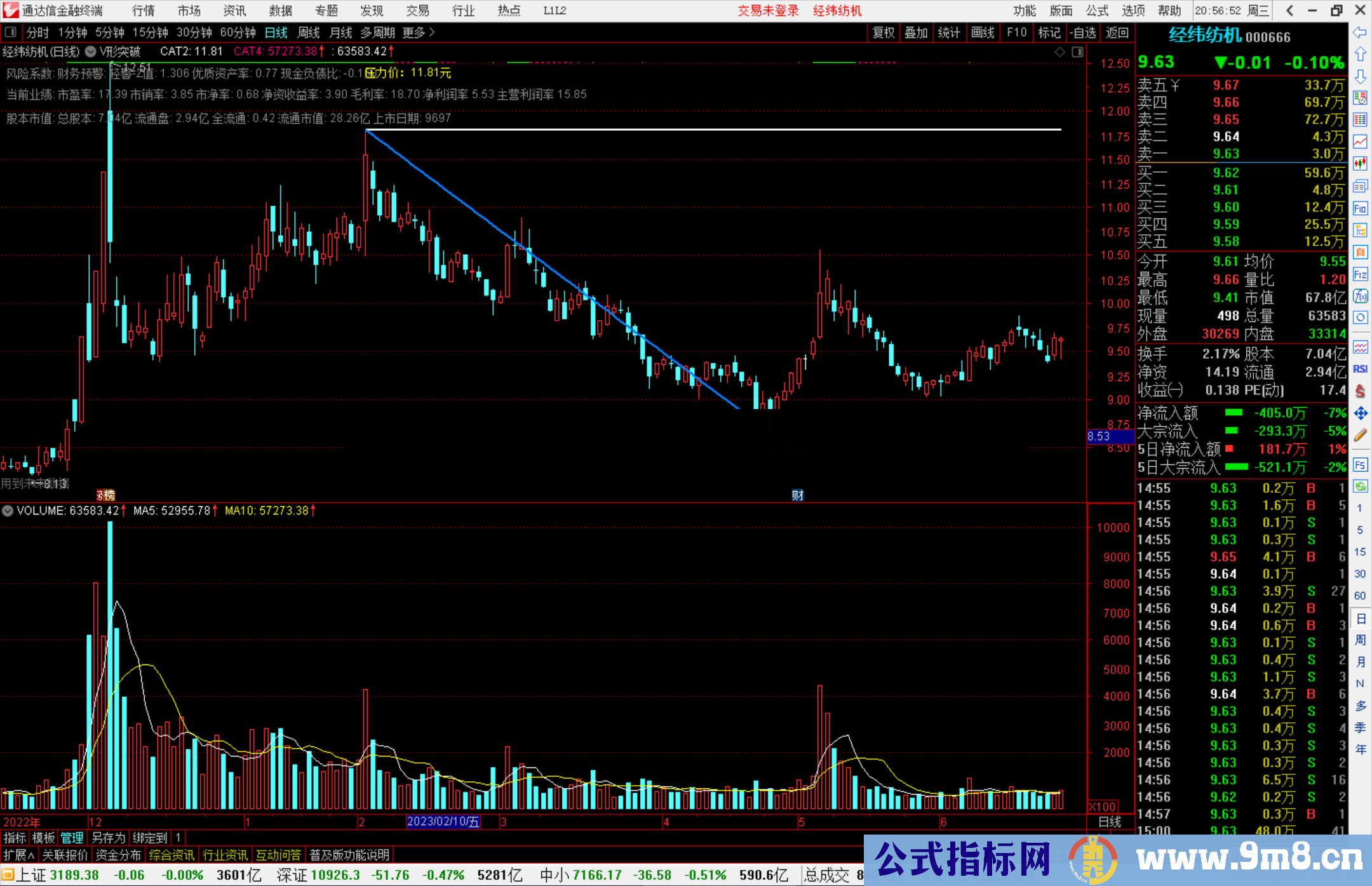This screenshot has width=1372, height=886.
Task: Click the 2023/02/10 date marker on timeline
Action: point(443,821)
